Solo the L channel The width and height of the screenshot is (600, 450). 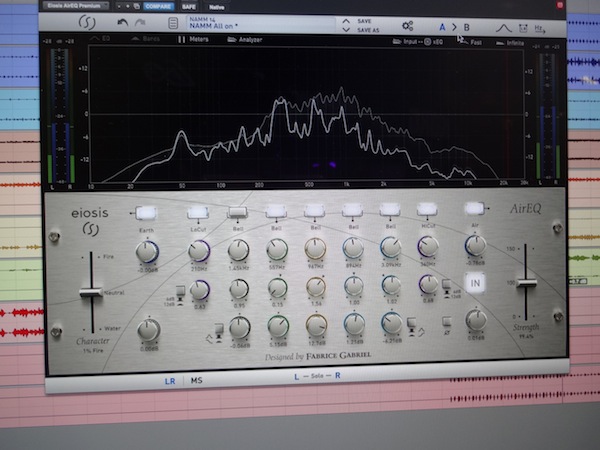[x=297, y=377]
